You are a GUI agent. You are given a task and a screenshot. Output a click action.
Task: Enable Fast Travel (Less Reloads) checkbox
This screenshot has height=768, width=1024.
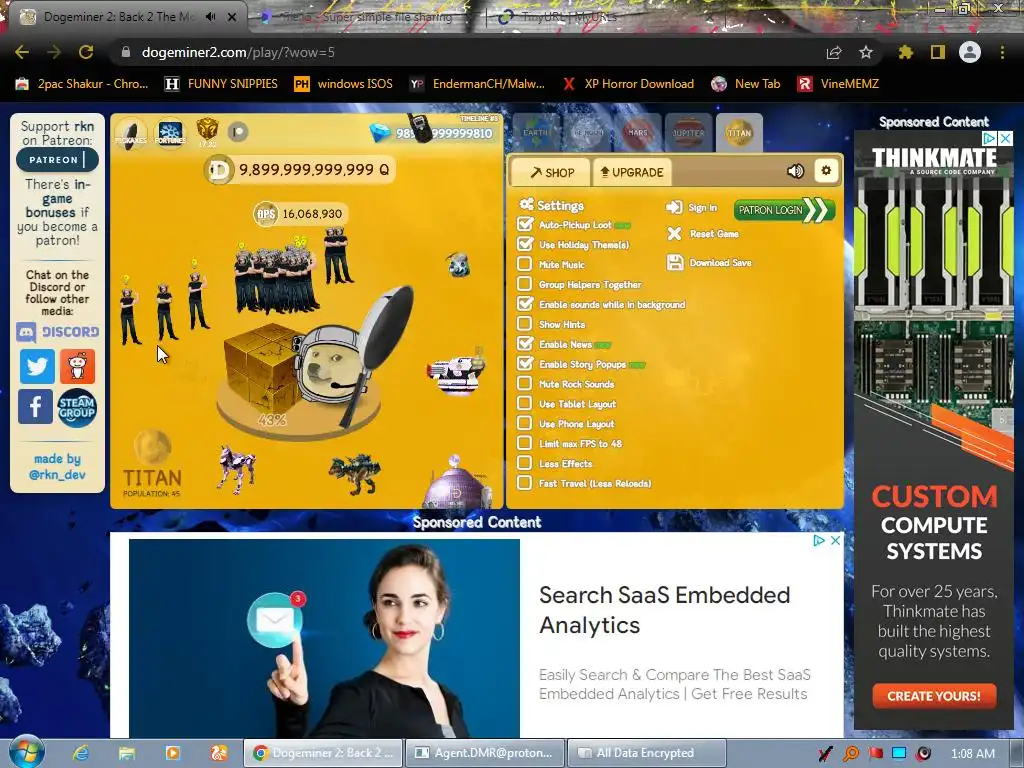(524, 483)
